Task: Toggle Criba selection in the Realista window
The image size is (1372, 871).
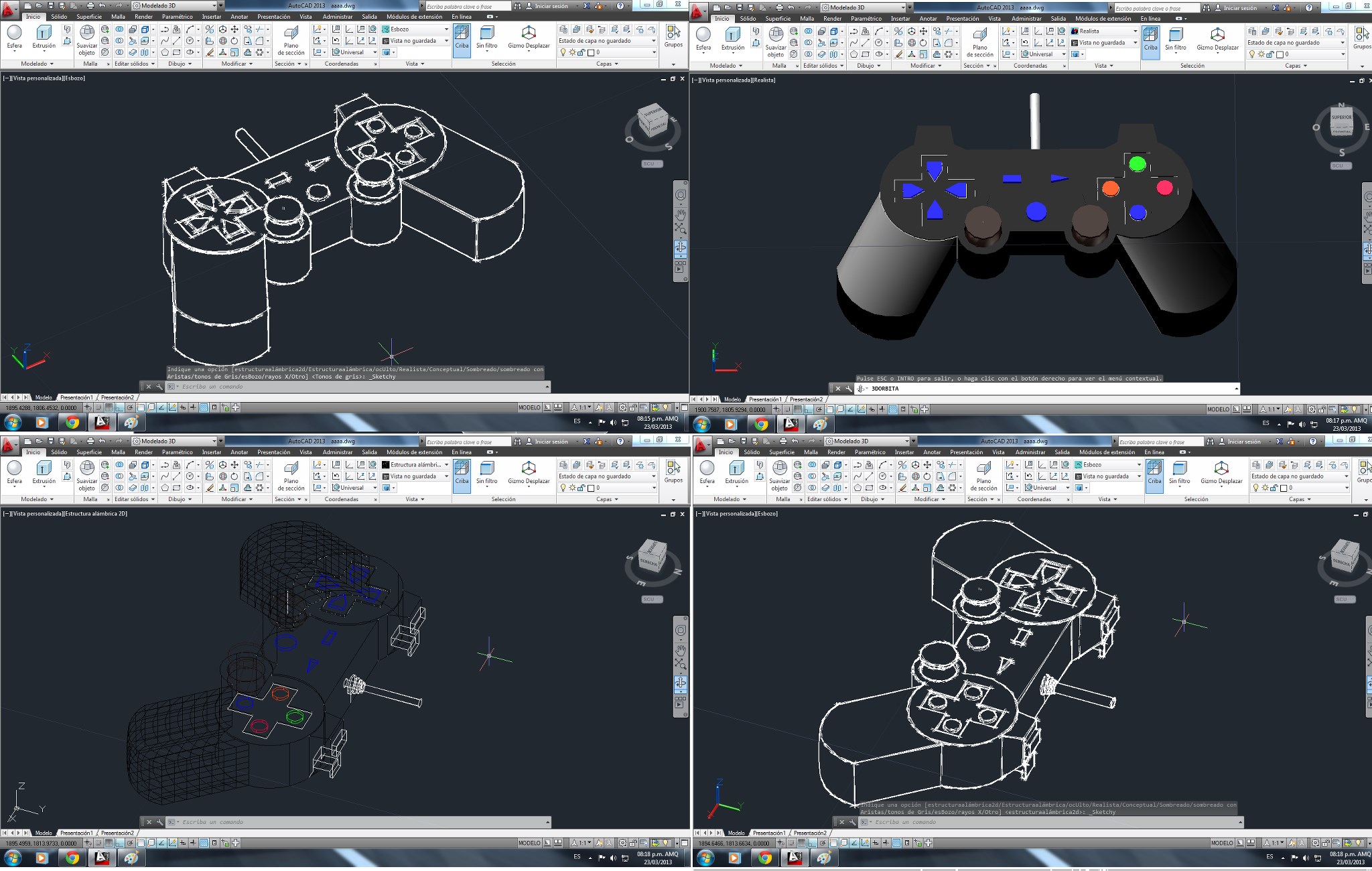Action: 1150,39
